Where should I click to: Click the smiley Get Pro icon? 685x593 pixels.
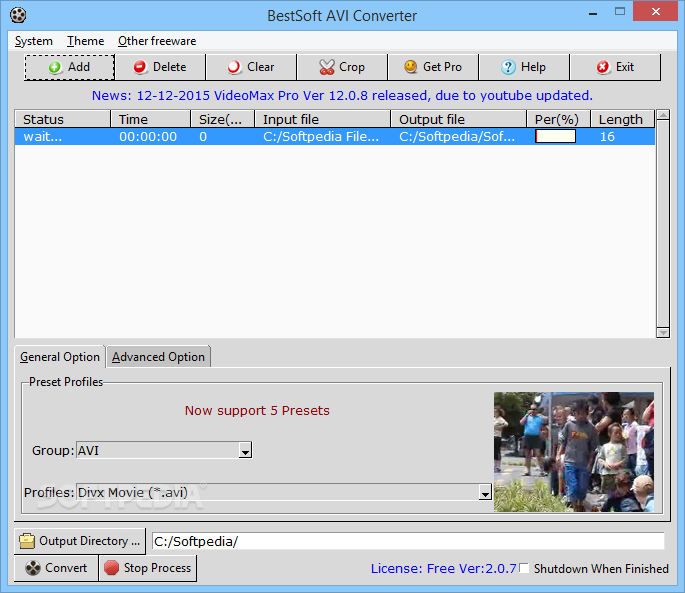[411, 67]
